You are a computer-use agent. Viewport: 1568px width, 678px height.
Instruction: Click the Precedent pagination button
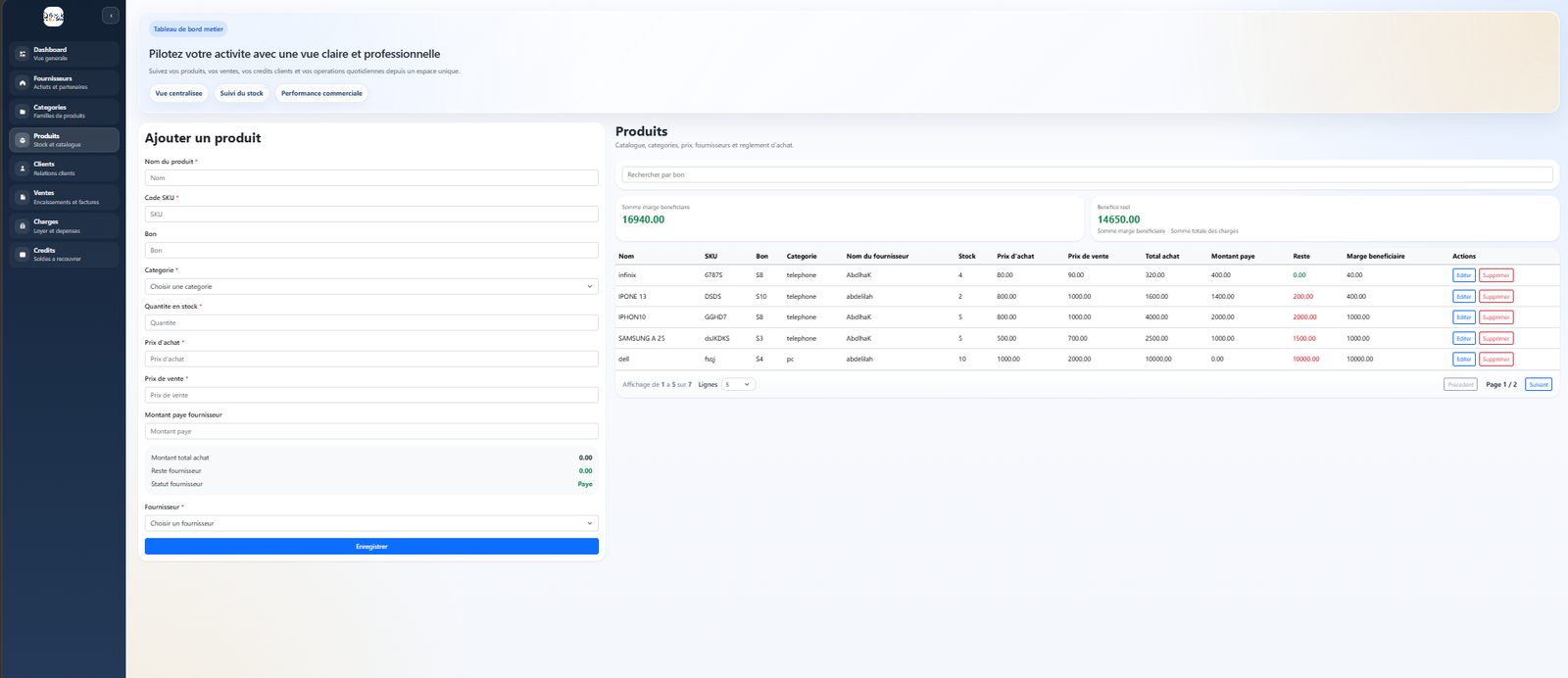tap(1460, 385)
